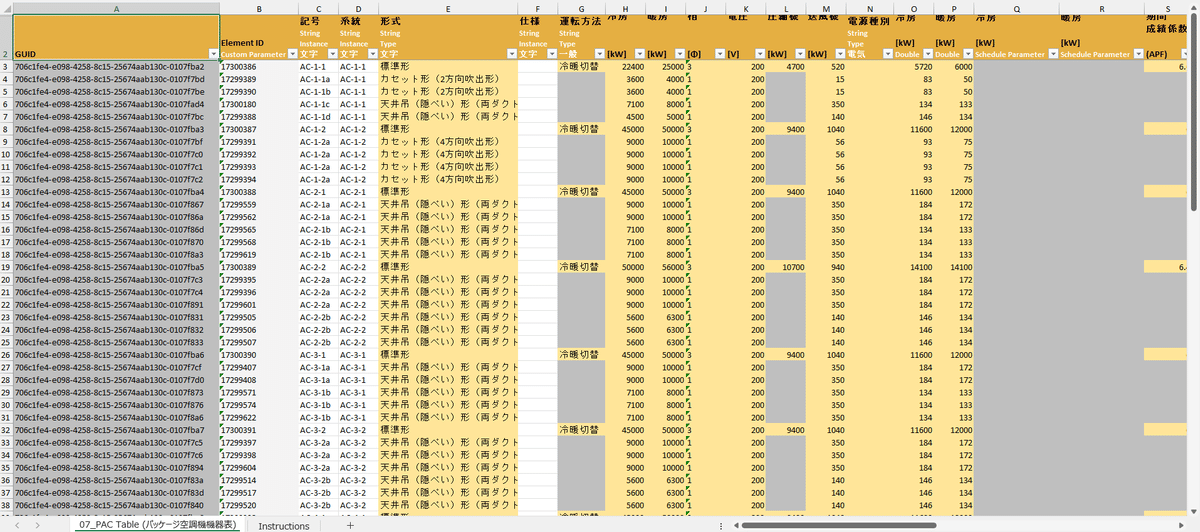Select column L header

click(786, 7)
